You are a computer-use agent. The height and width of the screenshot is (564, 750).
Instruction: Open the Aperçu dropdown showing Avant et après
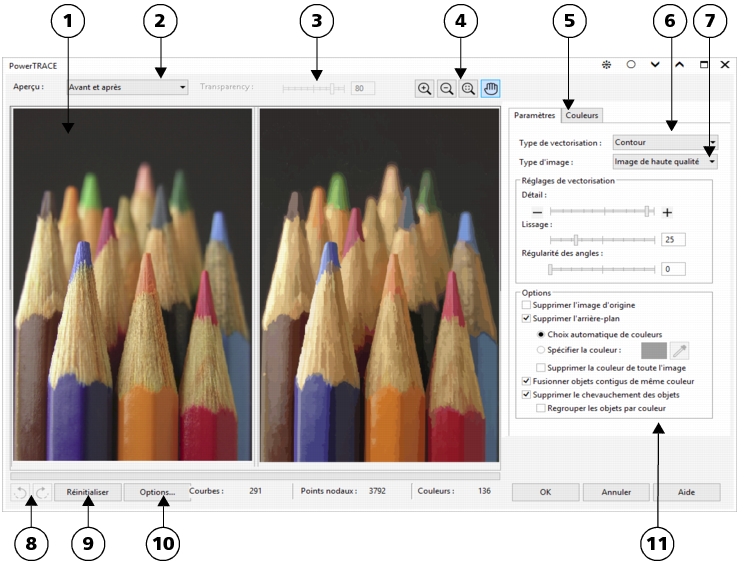[x=127, y=87]
